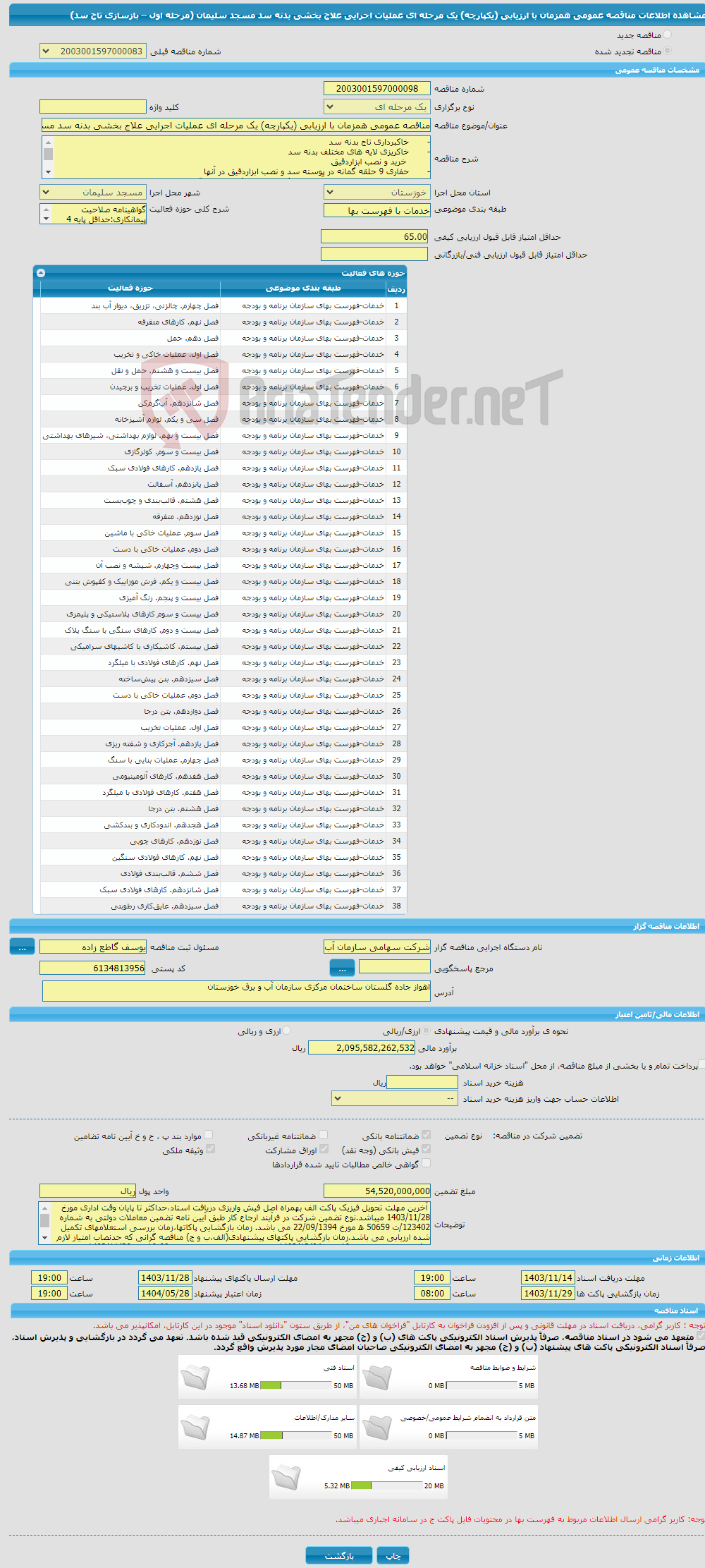Open the شماره مناقصه قبلی dropdown

[93, 51]
